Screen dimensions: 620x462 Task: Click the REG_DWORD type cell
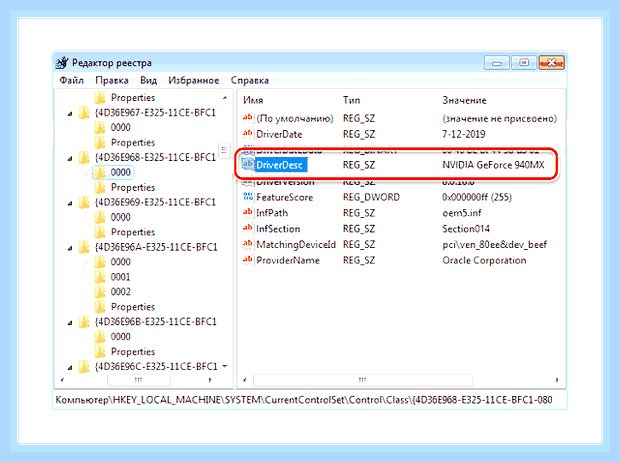(371, 197)
